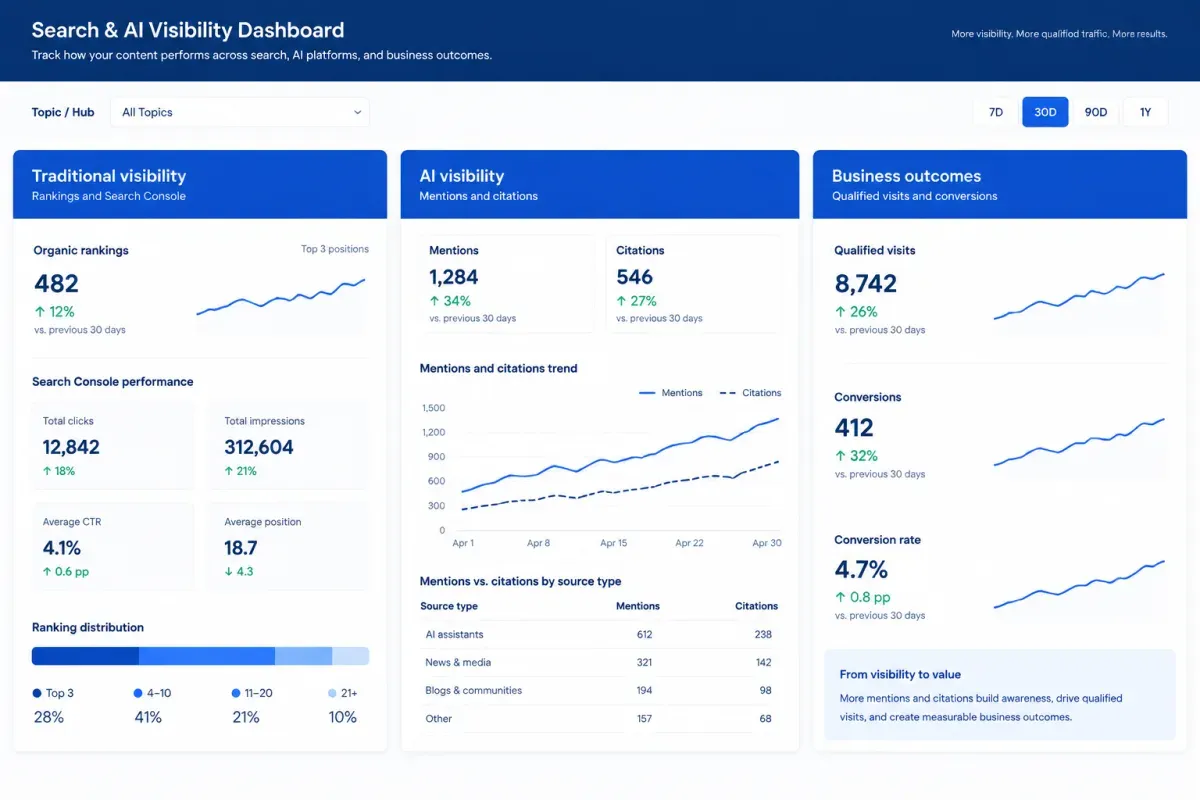1200x800 pixels.
Task: Click the 21+ legend dot
Action: tap(332, 693)
